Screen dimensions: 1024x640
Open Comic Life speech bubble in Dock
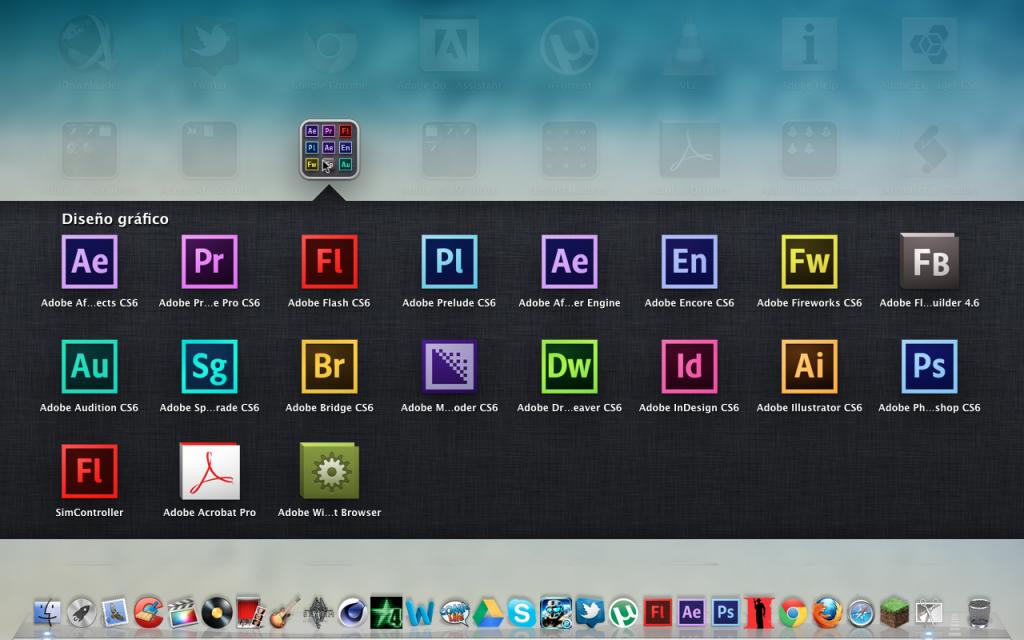click(x=454, y=613)
